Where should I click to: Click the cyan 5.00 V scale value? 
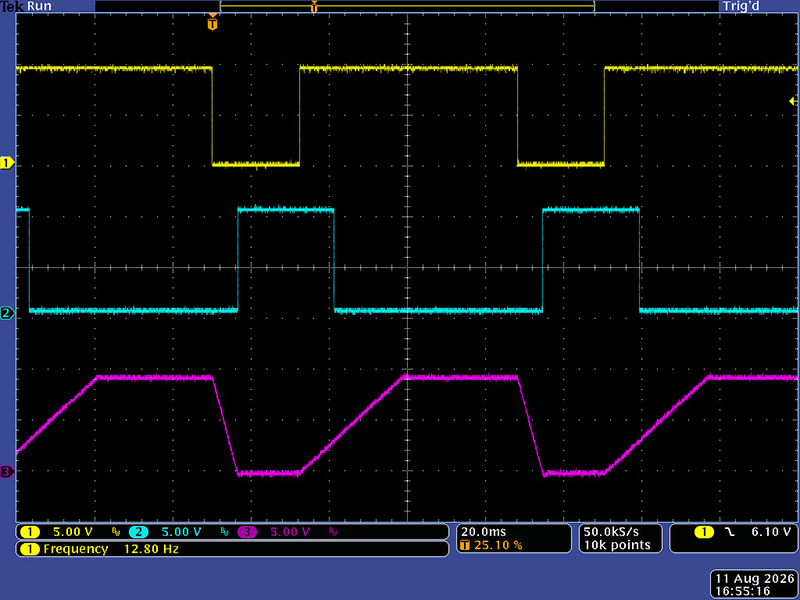tap(182, 532)
